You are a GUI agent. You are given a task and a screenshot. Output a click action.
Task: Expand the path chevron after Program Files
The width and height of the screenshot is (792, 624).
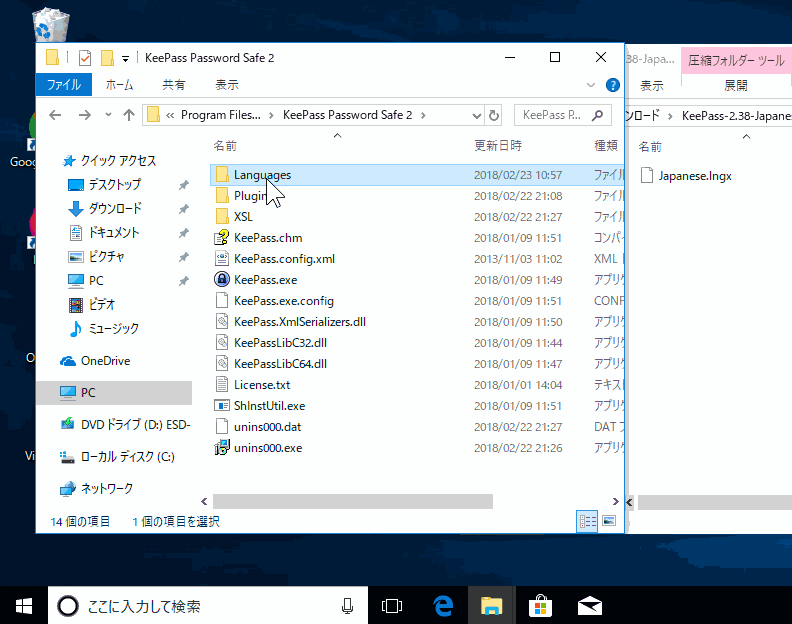coord(271,115)
